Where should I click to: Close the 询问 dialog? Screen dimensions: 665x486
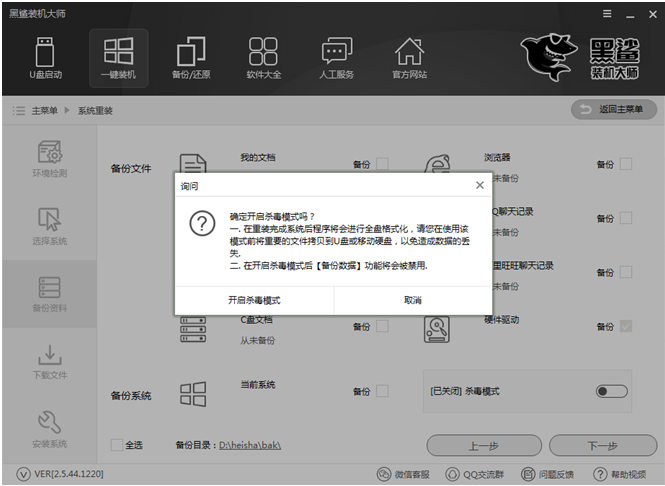click(x=479, y=186)
